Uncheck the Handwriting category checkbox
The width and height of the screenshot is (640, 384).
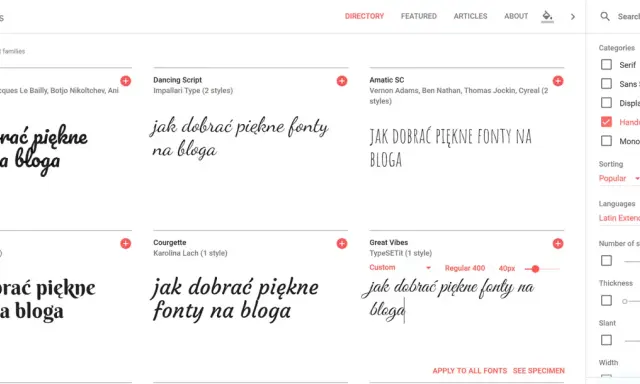(x=606, y=122)
